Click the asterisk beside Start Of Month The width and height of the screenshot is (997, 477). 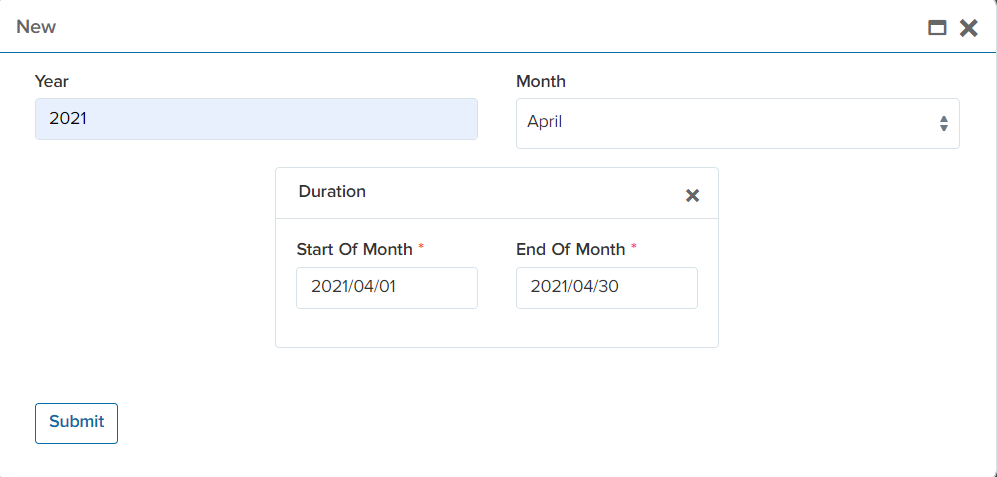421,247
